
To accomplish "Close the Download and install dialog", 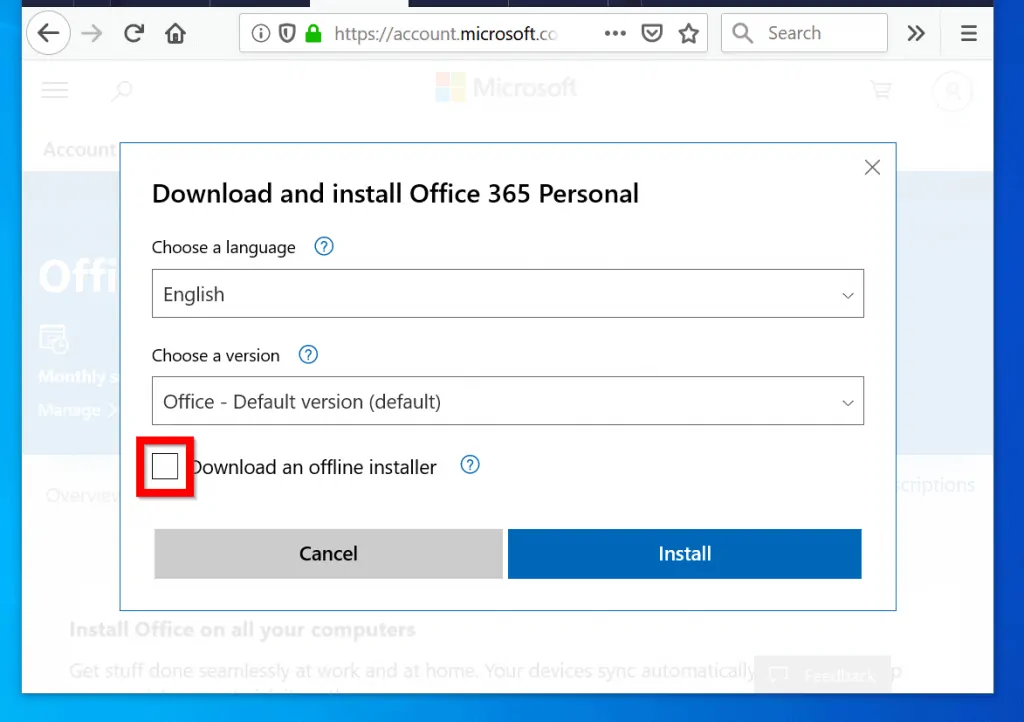I will pyautogui.click(x=872, y=168).
